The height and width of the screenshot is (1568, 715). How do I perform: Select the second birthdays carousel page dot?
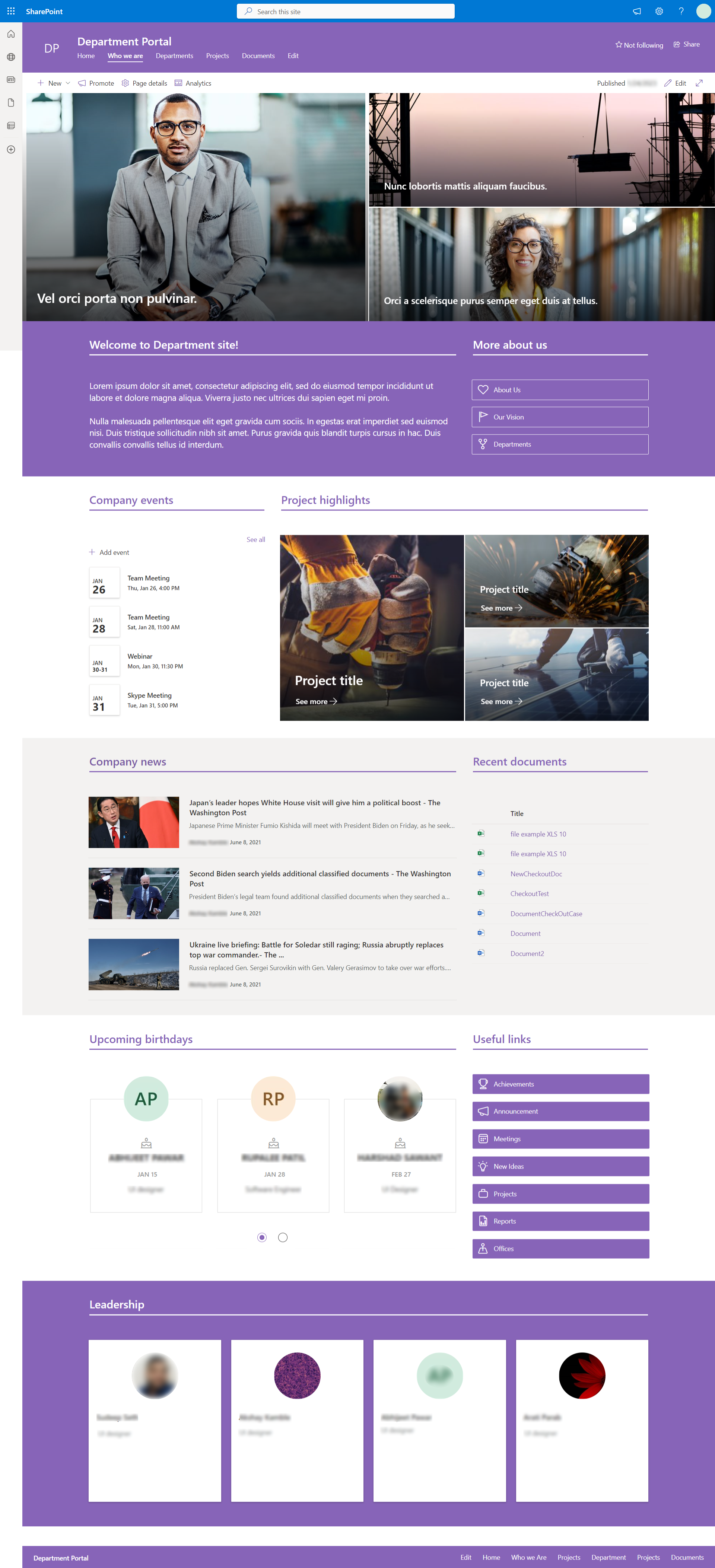[283, 1237]
